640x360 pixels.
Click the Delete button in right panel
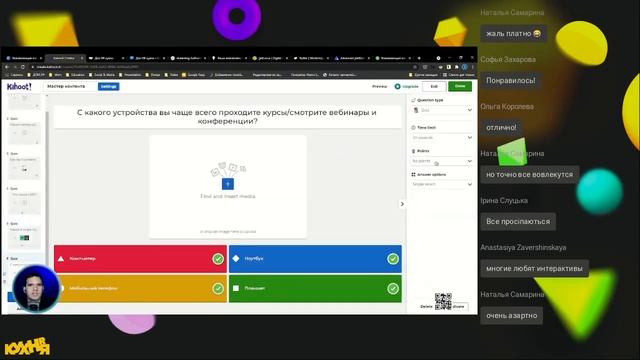click(426, 307)
